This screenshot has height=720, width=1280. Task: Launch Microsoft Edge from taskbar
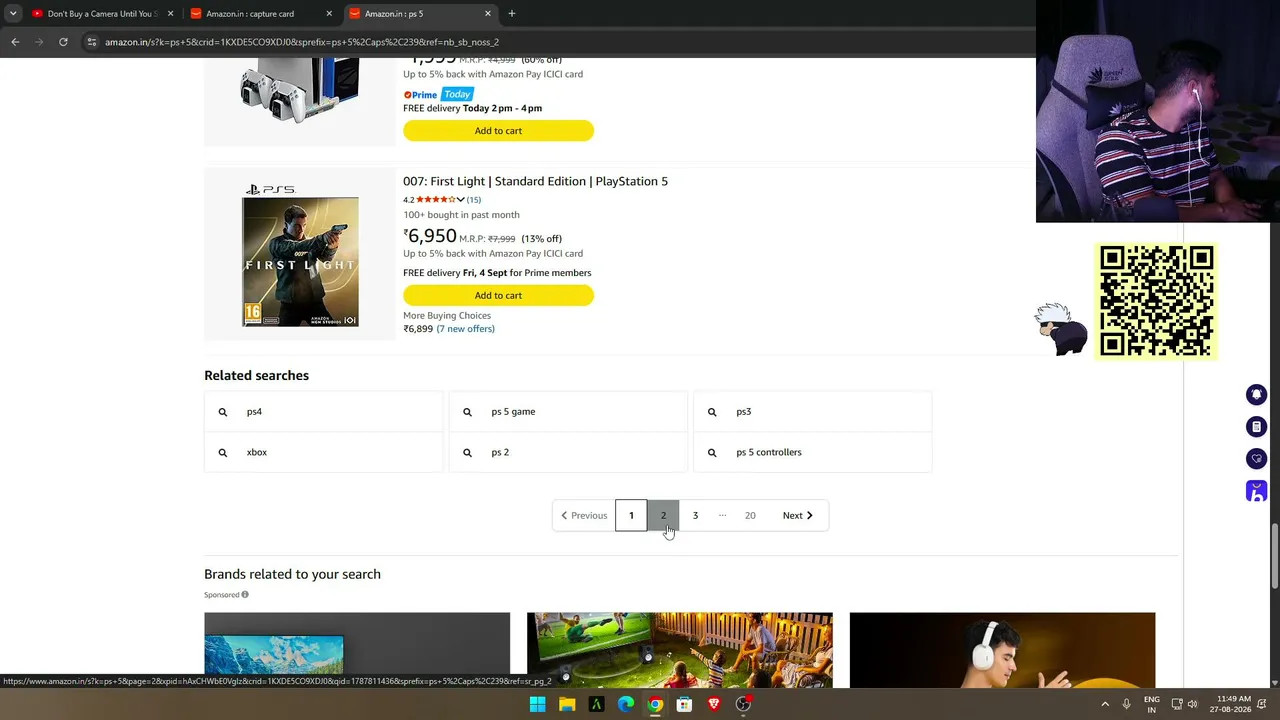click(x=626, y=704)
